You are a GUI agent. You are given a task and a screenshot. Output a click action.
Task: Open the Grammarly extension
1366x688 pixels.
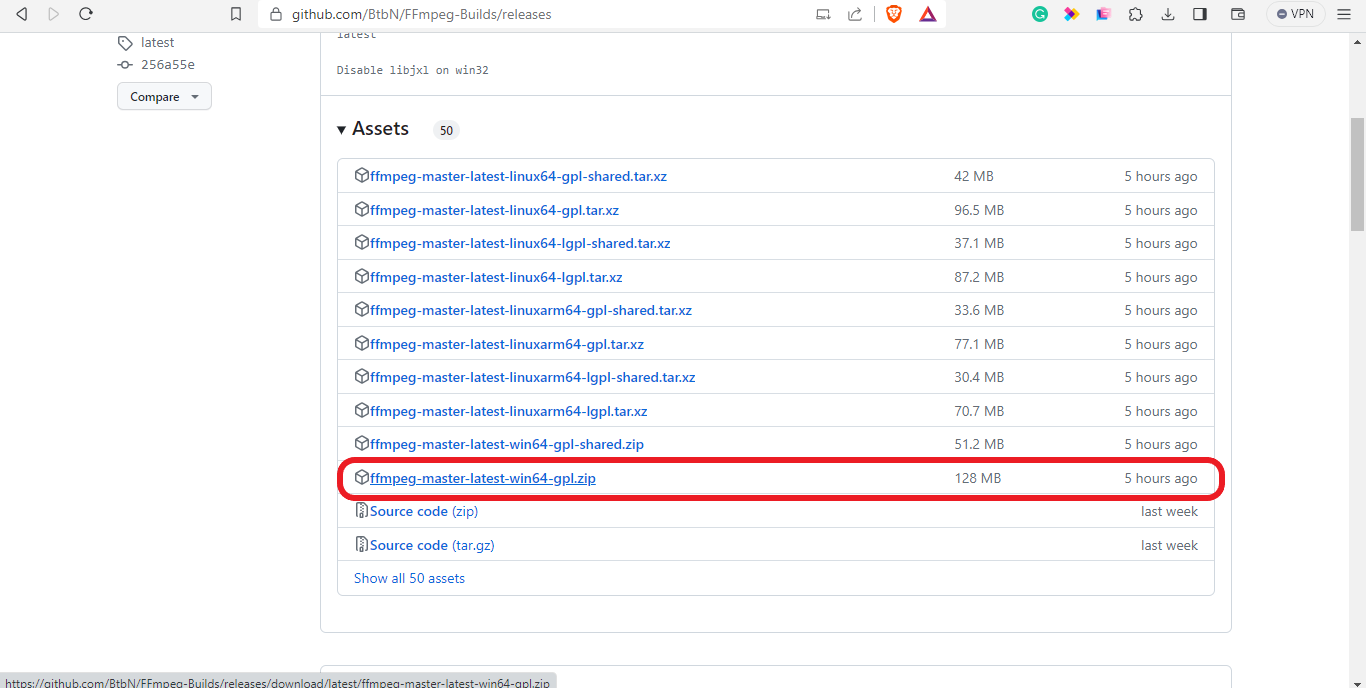1040,14
